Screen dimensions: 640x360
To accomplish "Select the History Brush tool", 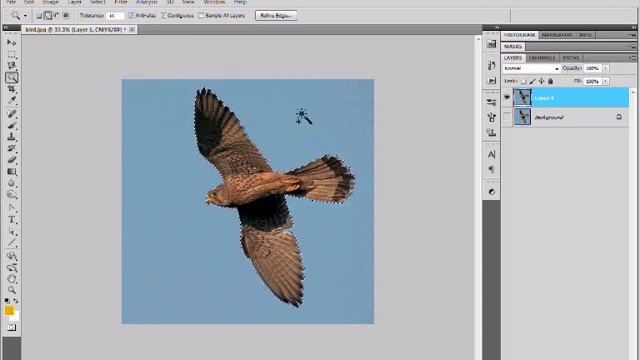I will click(11, 148).
